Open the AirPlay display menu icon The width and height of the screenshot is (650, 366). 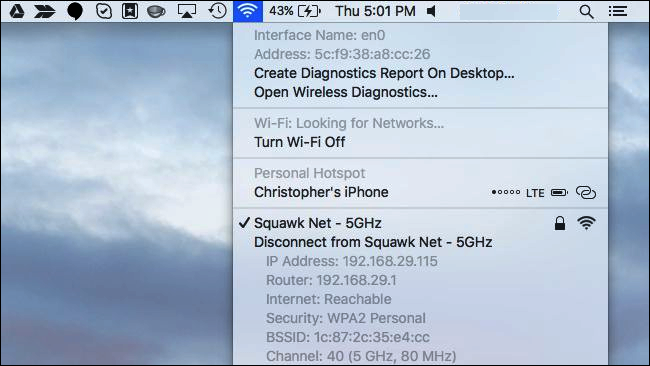(x=187, y=11)
